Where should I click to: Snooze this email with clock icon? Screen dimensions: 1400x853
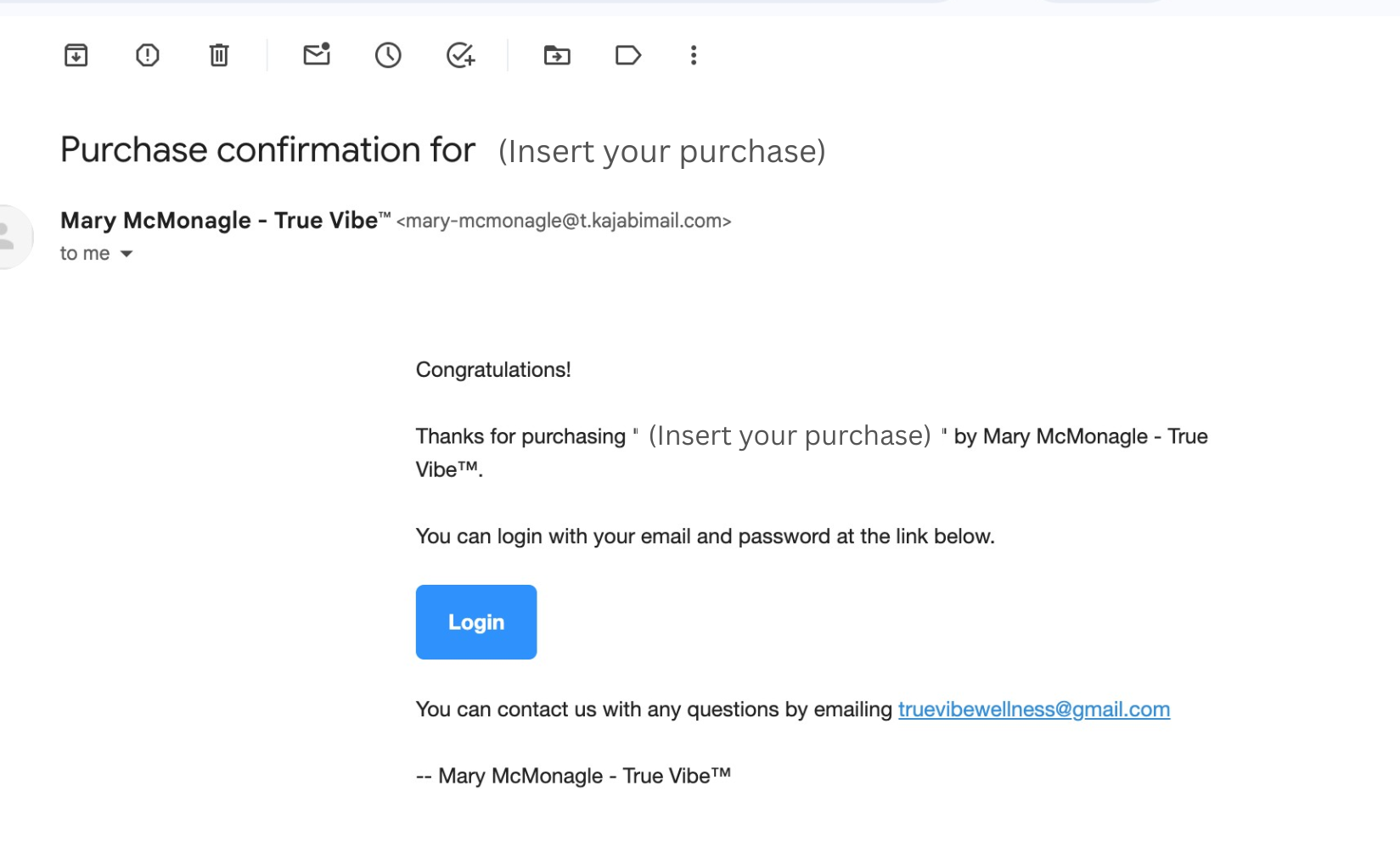click(388, 56)
